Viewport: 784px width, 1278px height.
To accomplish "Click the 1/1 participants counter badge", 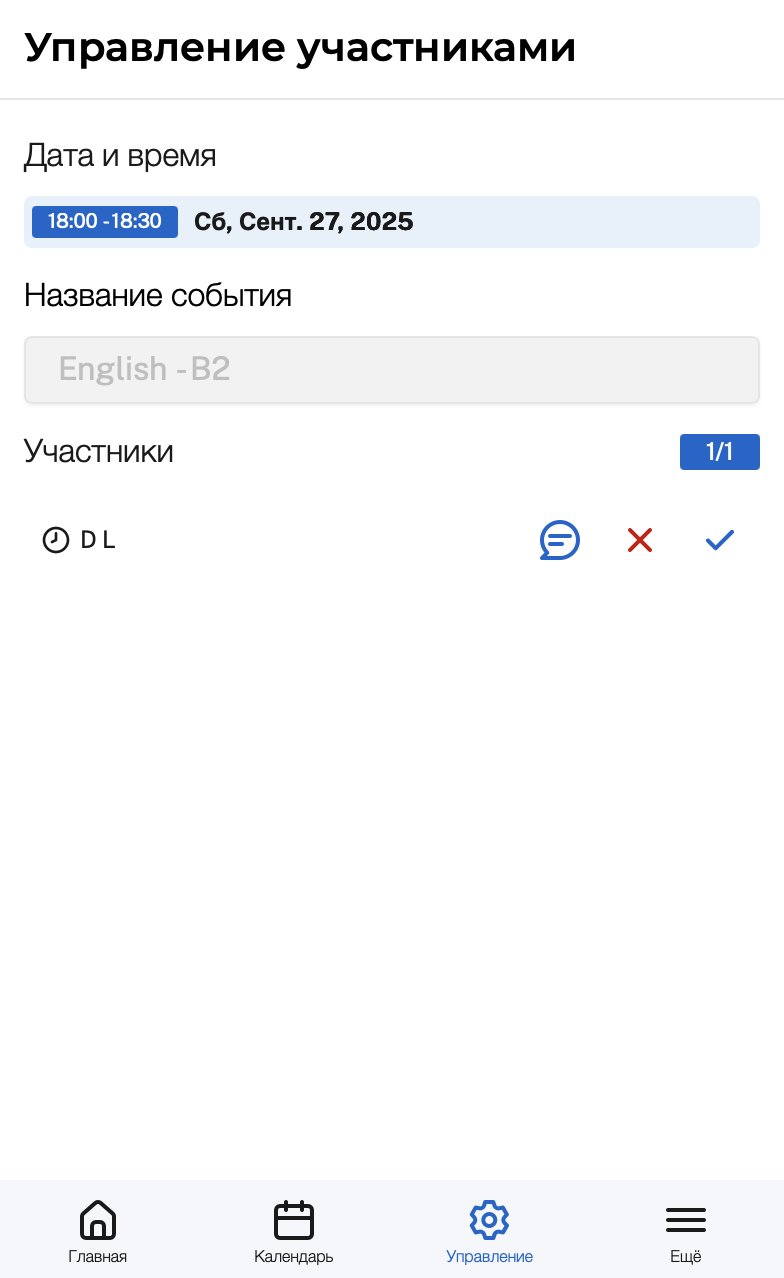I will click(x=719, y=452).
